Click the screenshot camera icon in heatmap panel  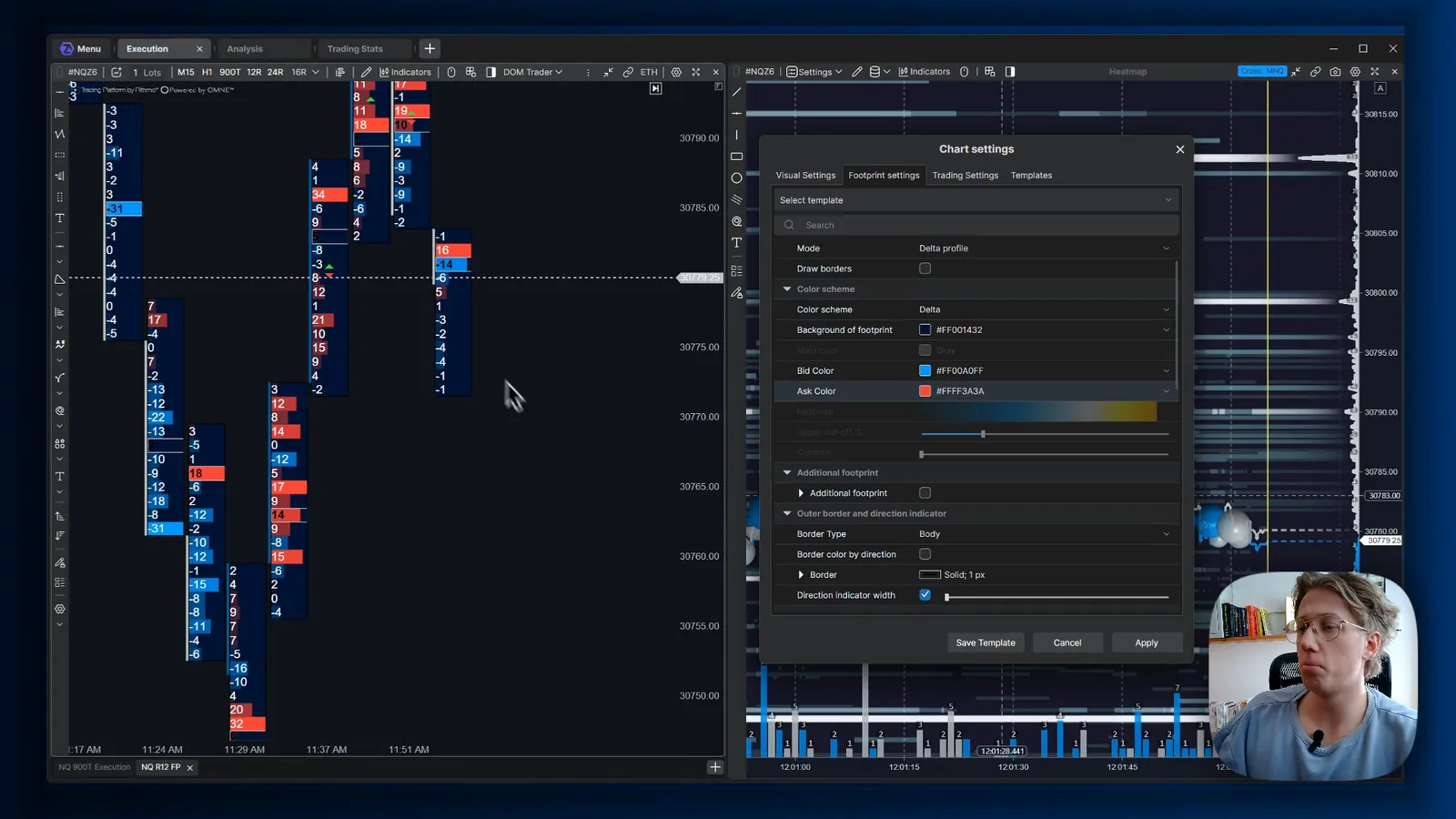(1335, 72)
